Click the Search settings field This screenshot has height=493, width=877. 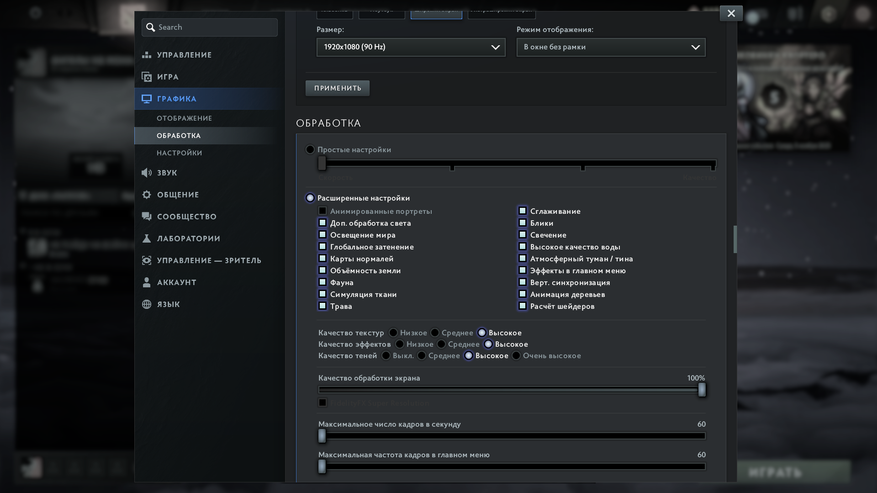[208, 27]
